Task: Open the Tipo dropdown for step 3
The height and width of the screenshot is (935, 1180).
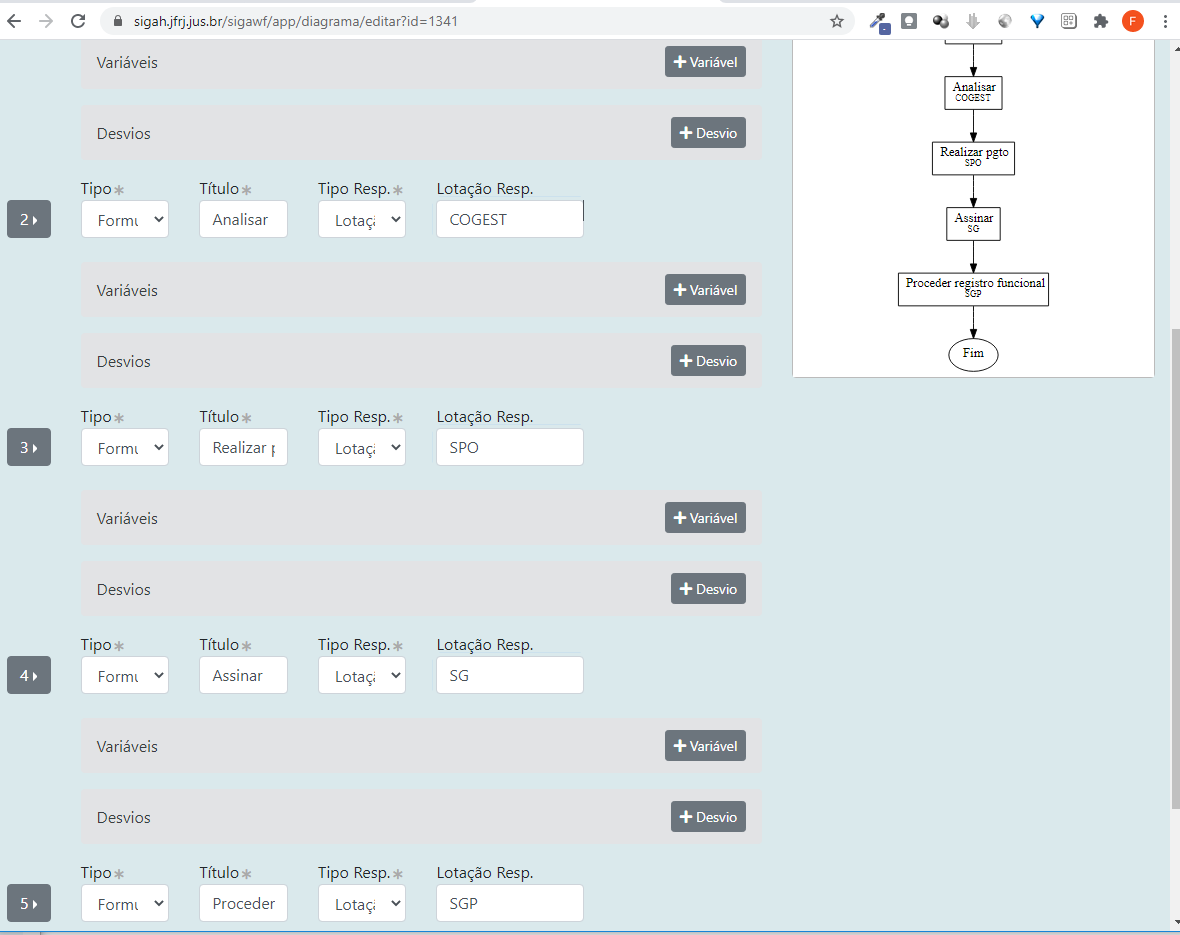Action: (125, 448)
